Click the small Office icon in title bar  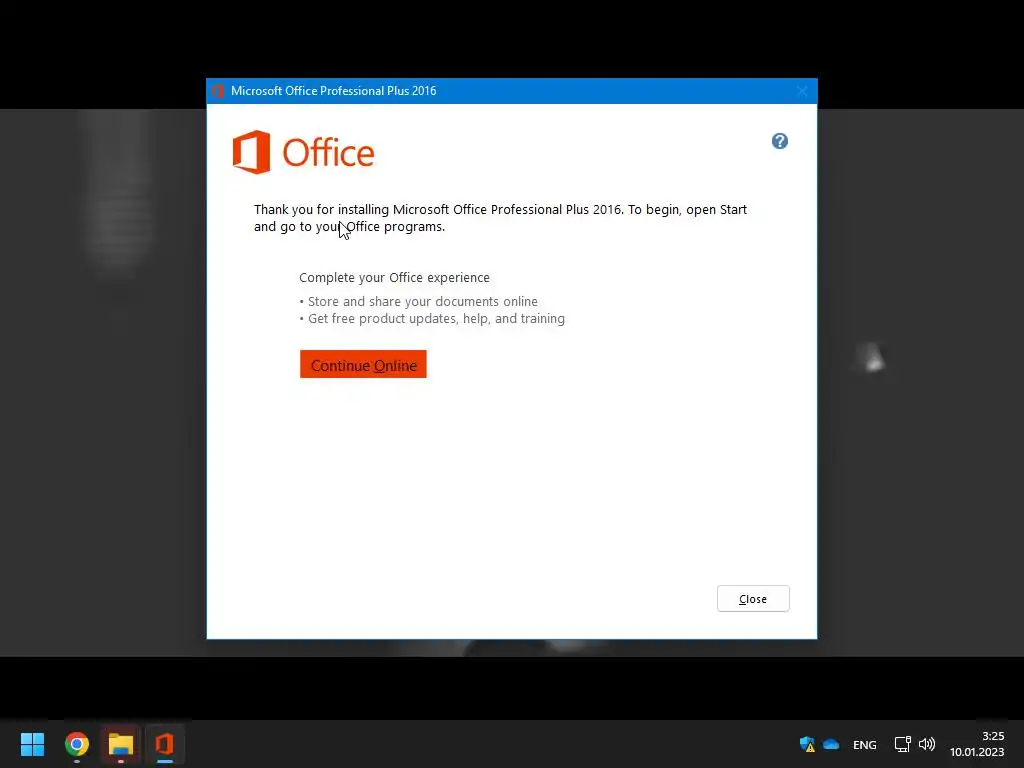click(x=218, y=91)
